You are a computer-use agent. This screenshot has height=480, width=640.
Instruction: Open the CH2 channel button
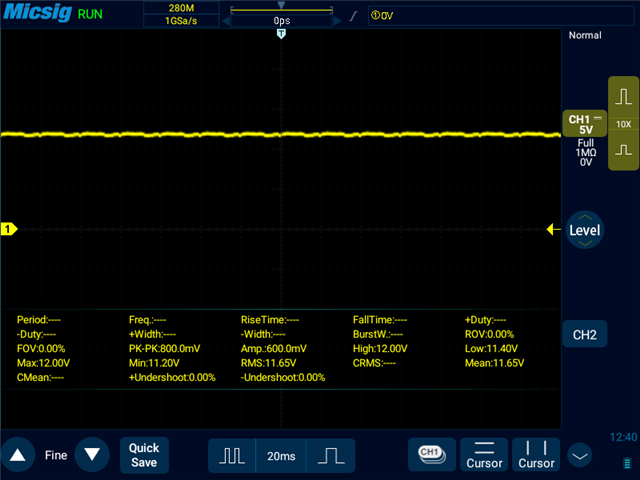(584, 335)
